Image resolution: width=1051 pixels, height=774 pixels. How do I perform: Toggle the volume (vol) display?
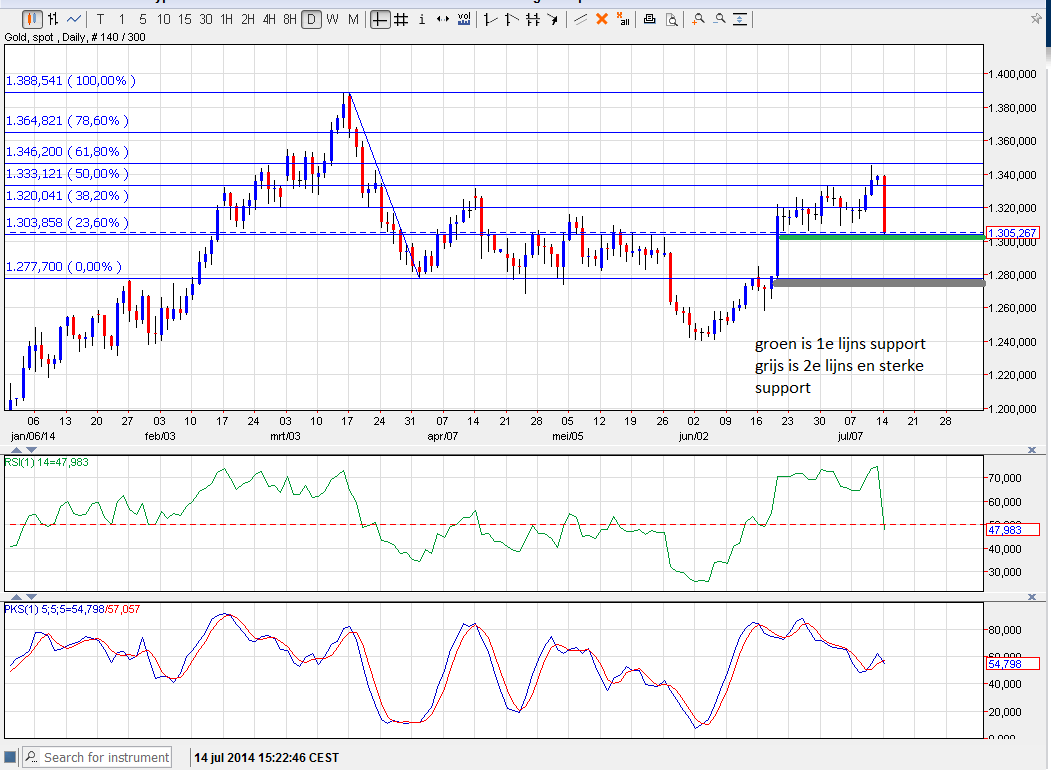(464, 19)
